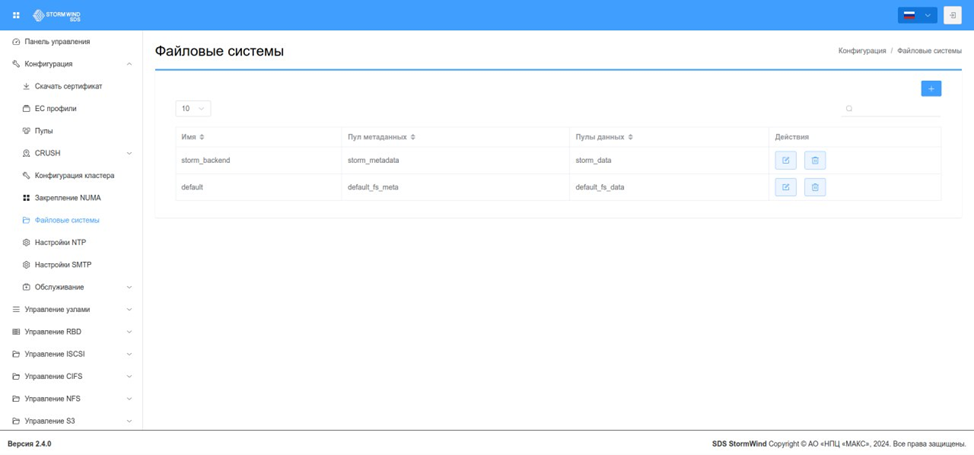Open Конфигурация кластера menu item
The height and width of the screenshot is (455, 974).
pyautogui.click(x=71, y=175)
